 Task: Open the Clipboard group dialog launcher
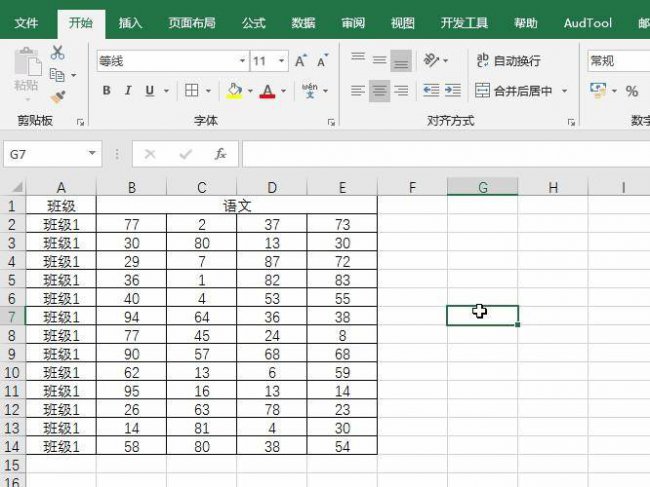80,122
